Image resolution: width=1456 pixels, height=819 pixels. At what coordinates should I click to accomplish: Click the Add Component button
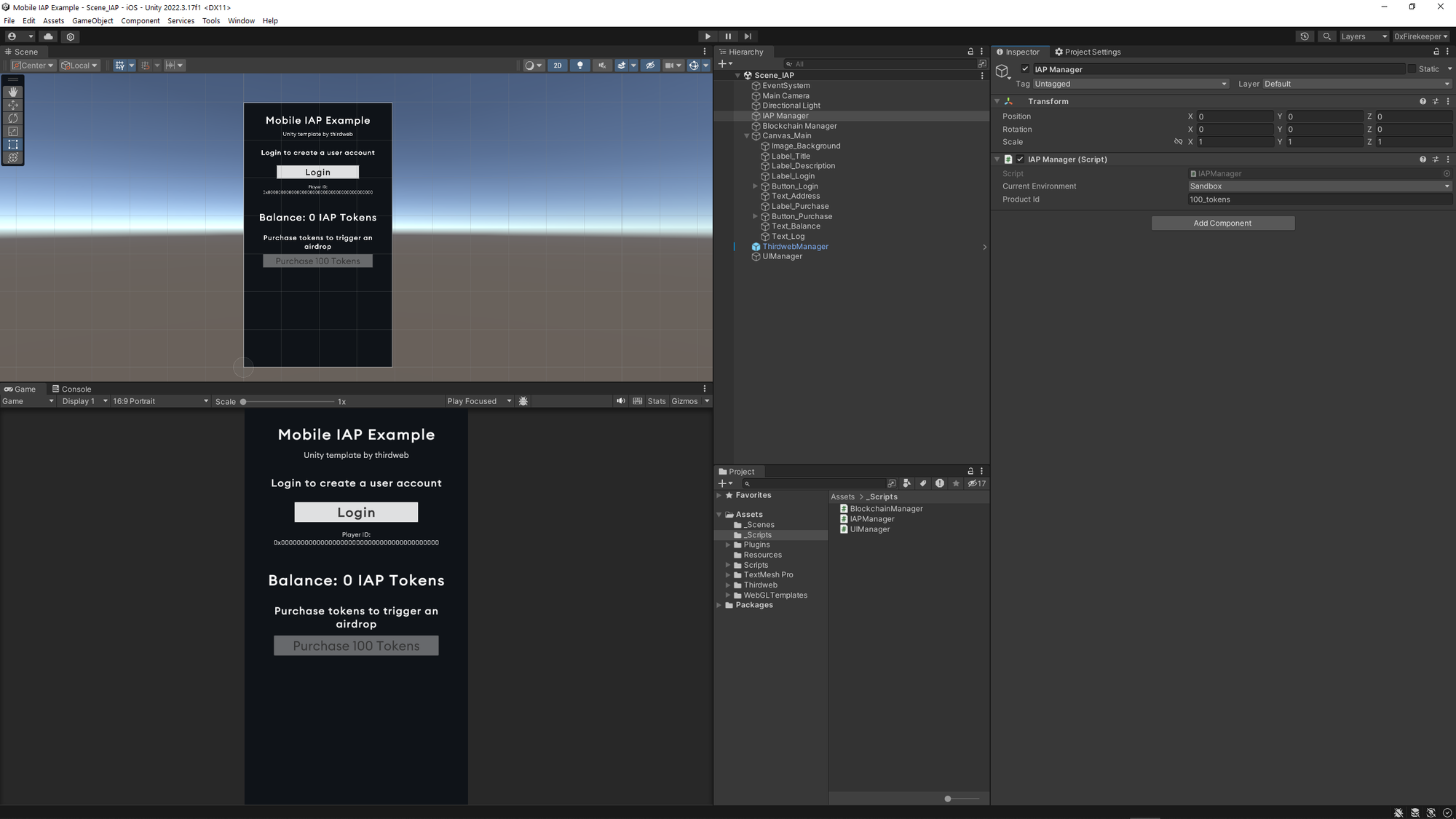(1222, 223)
